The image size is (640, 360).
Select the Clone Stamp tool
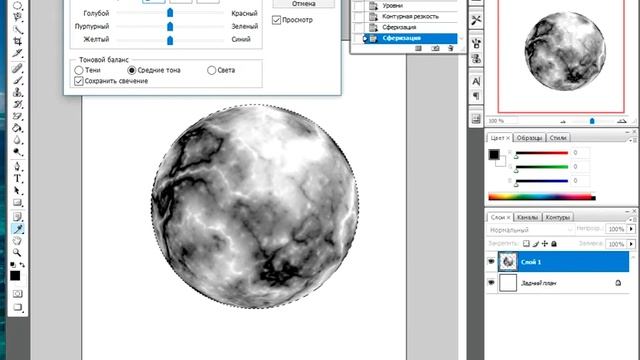18,92
